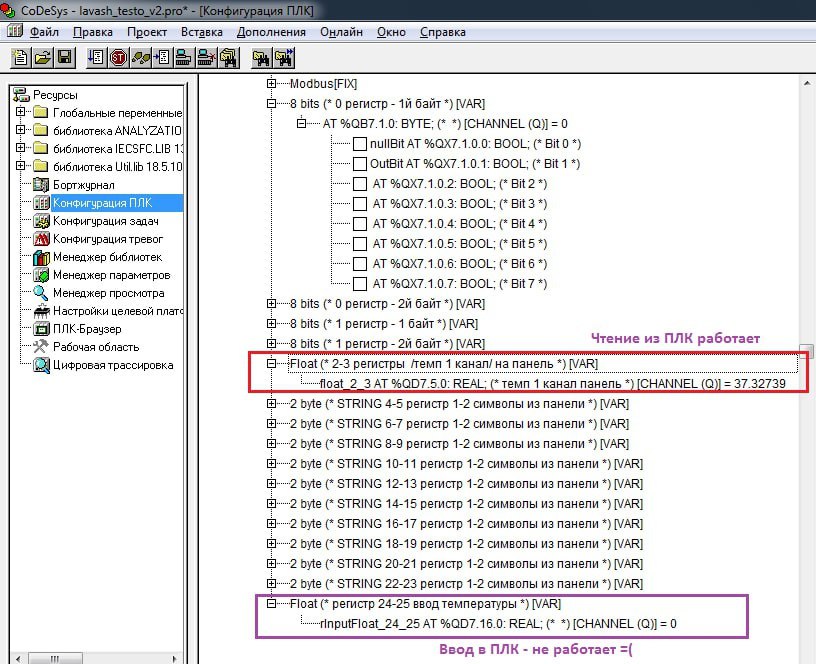Open the Справка menu
The height and width of the screenshot is (664, 816).
[x=443, y=32]
